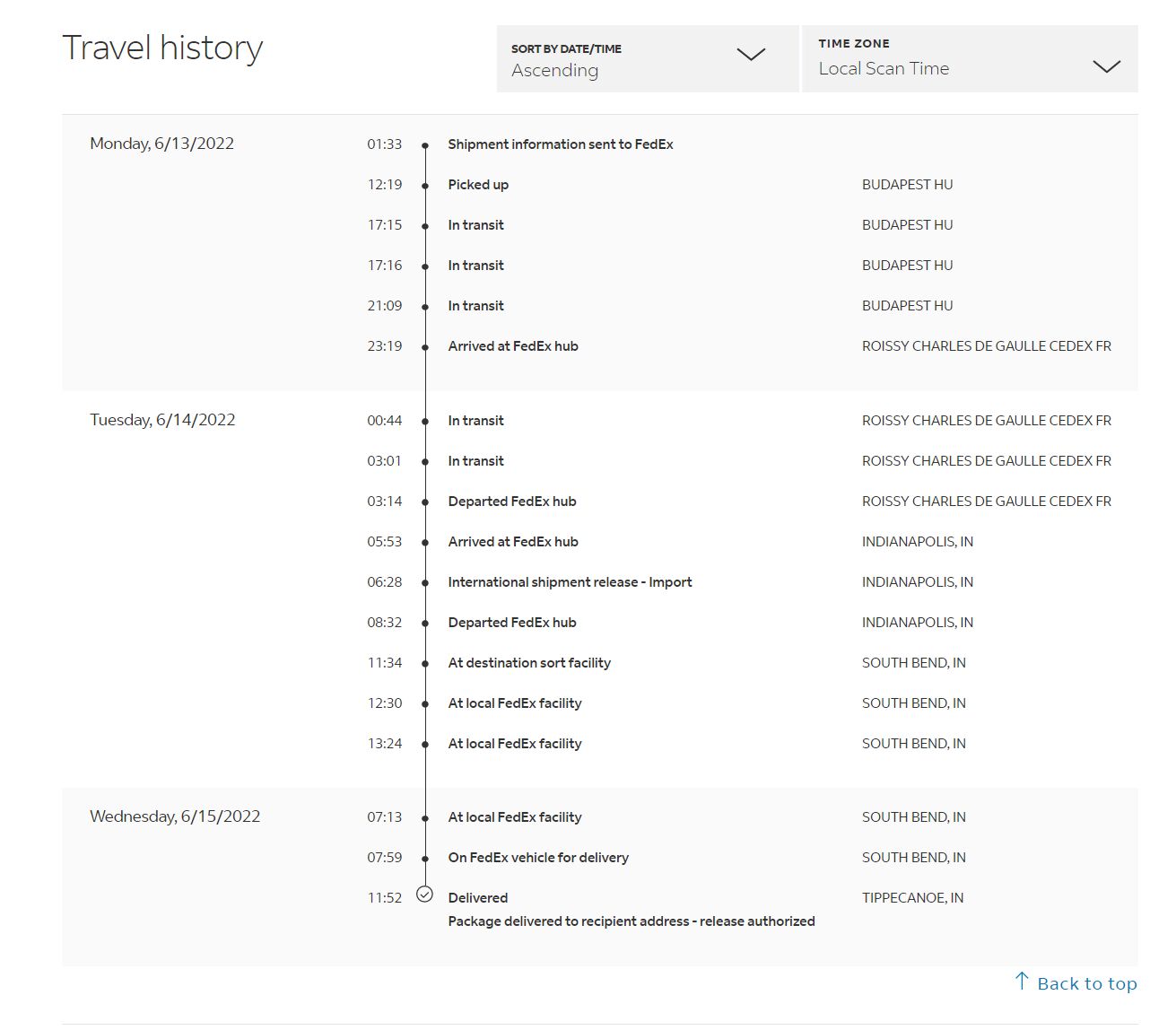Click the TIPPECANOE, IN delivery location
Screen dimensions: 1176x1030
pos(912,898)
